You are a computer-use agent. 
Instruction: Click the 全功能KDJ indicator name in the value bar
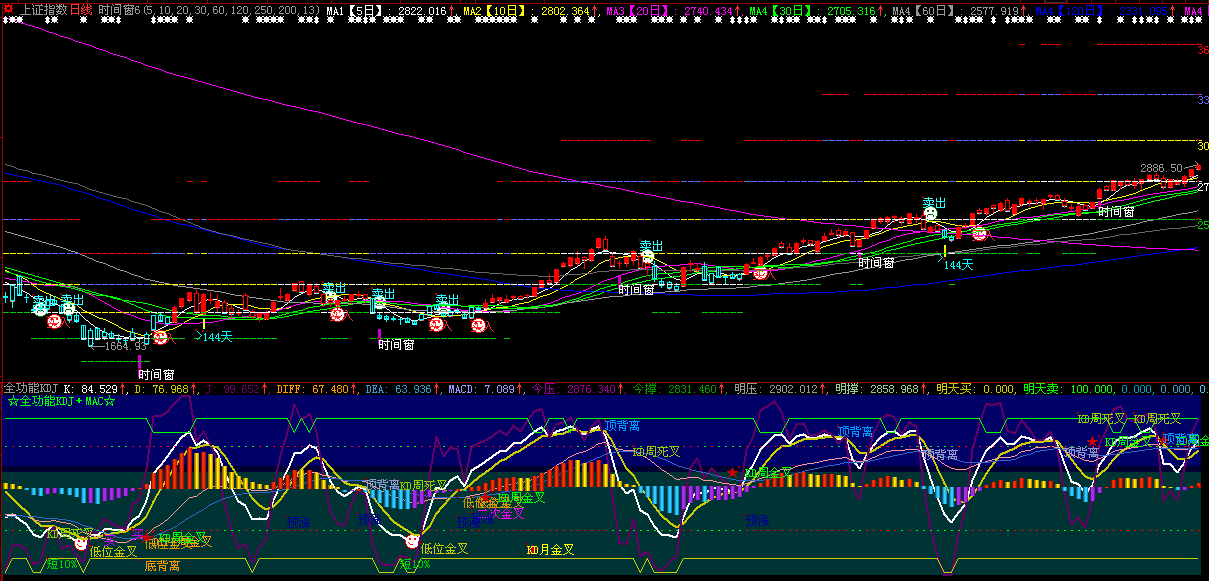click(31, 388)
